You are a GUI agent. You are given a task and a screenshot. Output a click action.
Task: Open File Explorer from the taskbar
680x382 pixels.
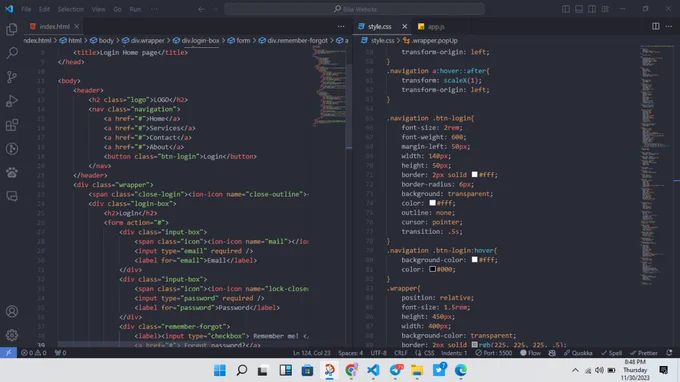[x=417, y=370]
